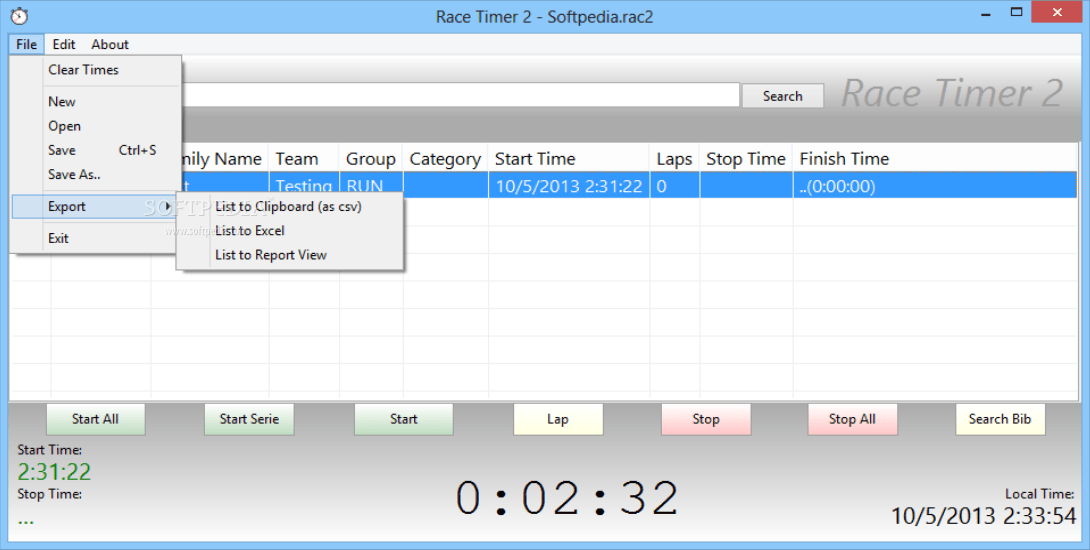Click the Local Time 10/5/2013 2:33:54 value
Screen dimensions: 1090x550
click(x=984, y=516)
